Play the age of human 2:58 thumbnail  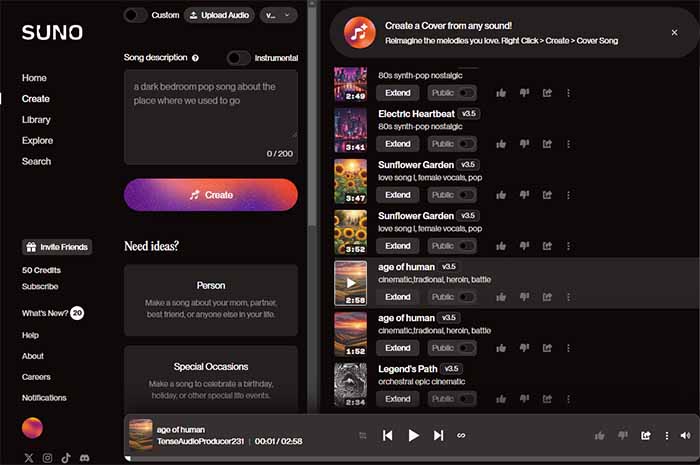coord(351,283)
